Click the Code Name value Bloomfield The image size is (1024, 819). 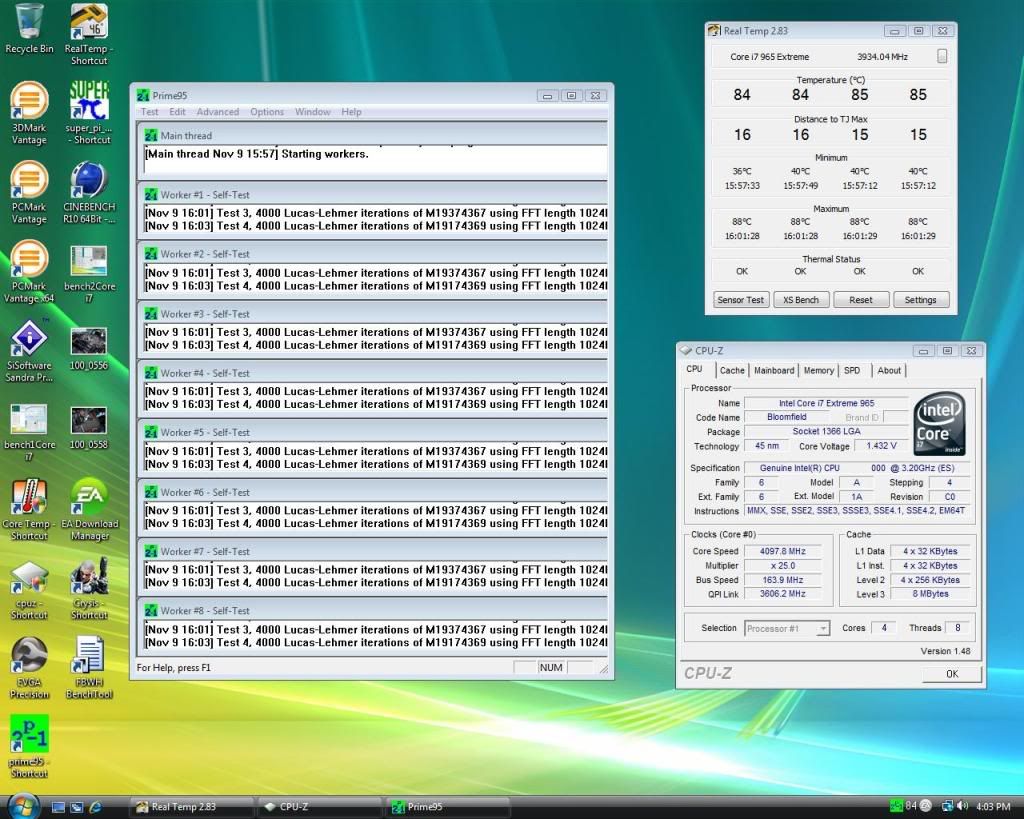pyautogui.click(x=787, y=417)
